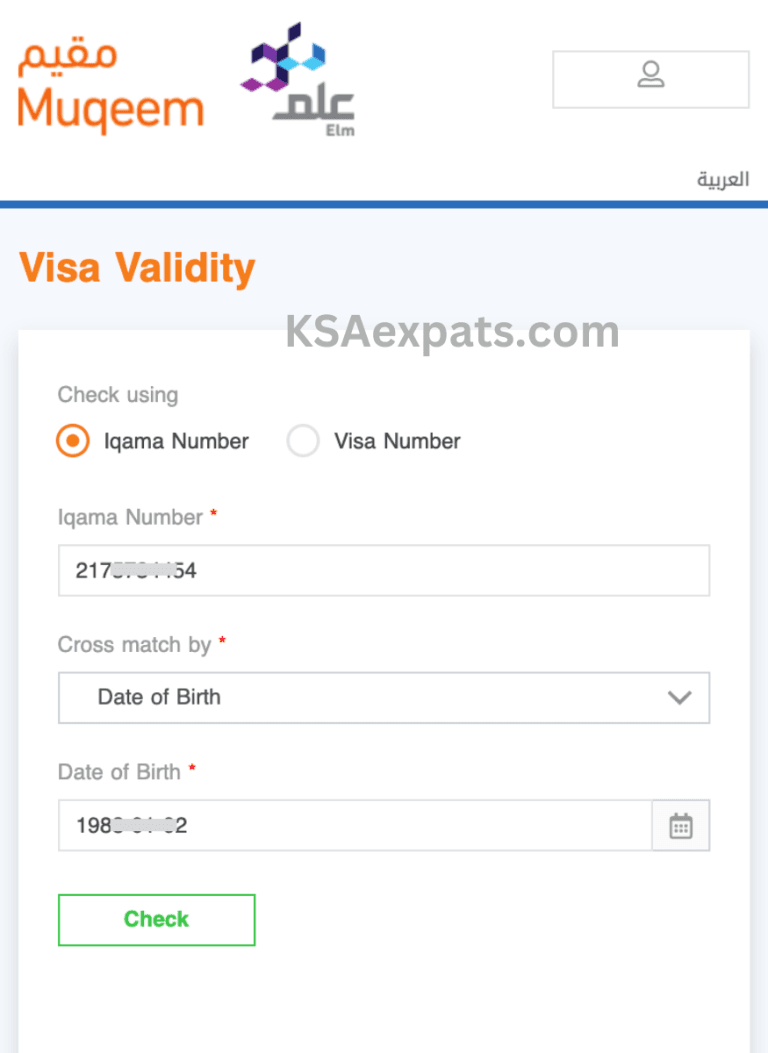The image size is (768, 1053).
Task: Click the KSAexpats.com watermark text
Action: click(x=451, y=330)
